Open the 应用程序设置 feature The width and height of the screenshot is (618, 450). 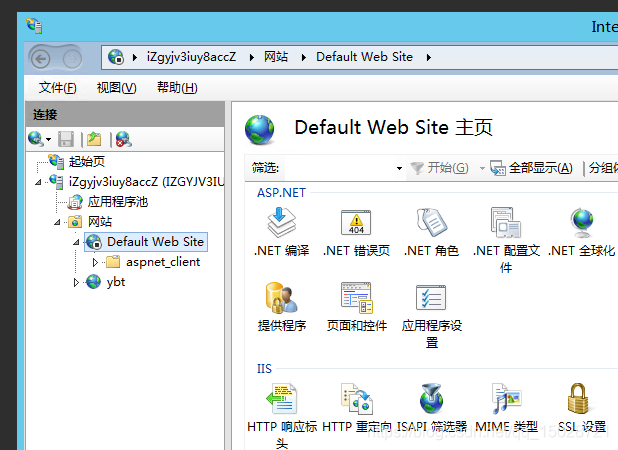click(432, 315)
